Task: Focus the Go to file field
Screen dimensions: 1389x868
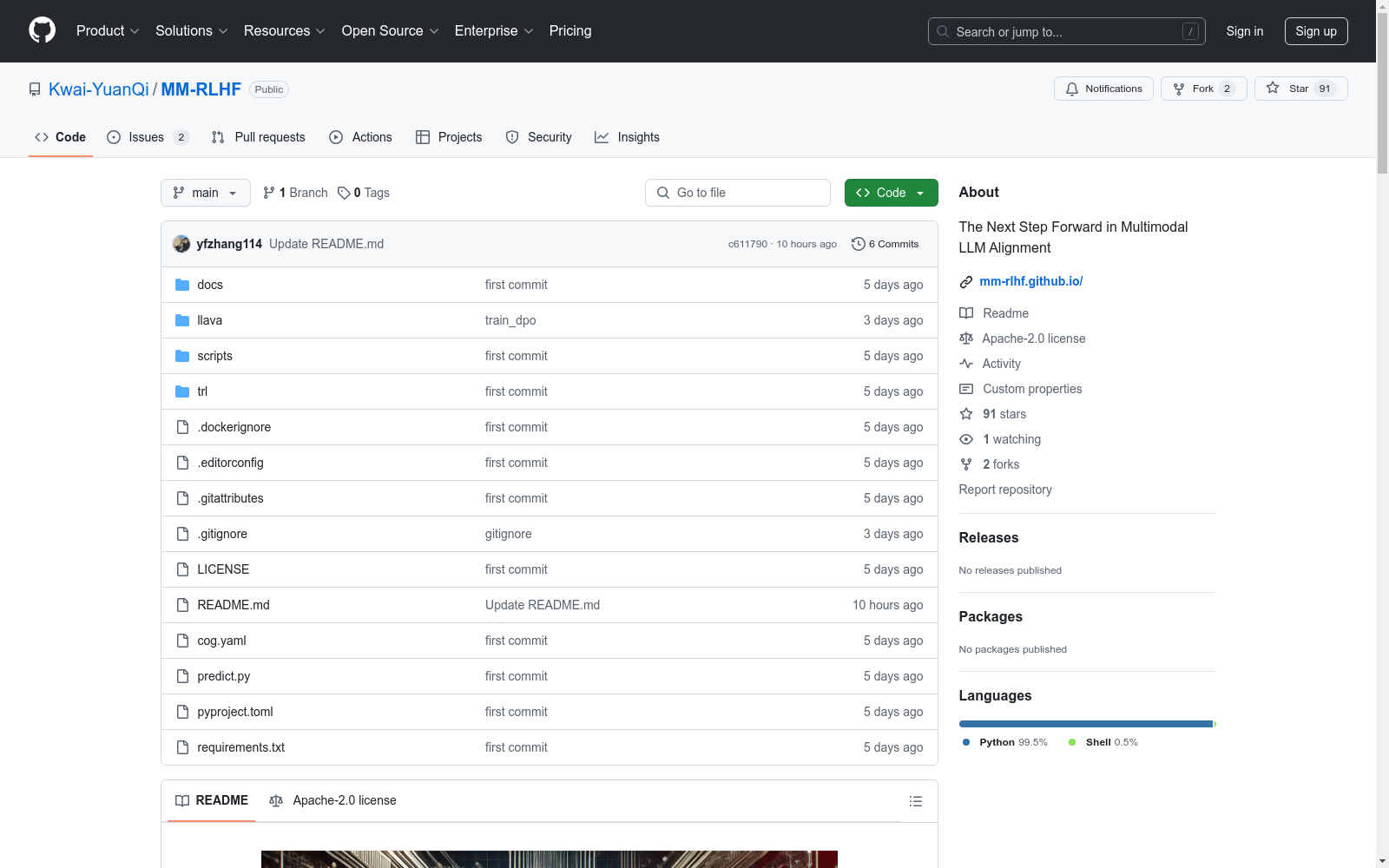Action: tap(738, 193)
